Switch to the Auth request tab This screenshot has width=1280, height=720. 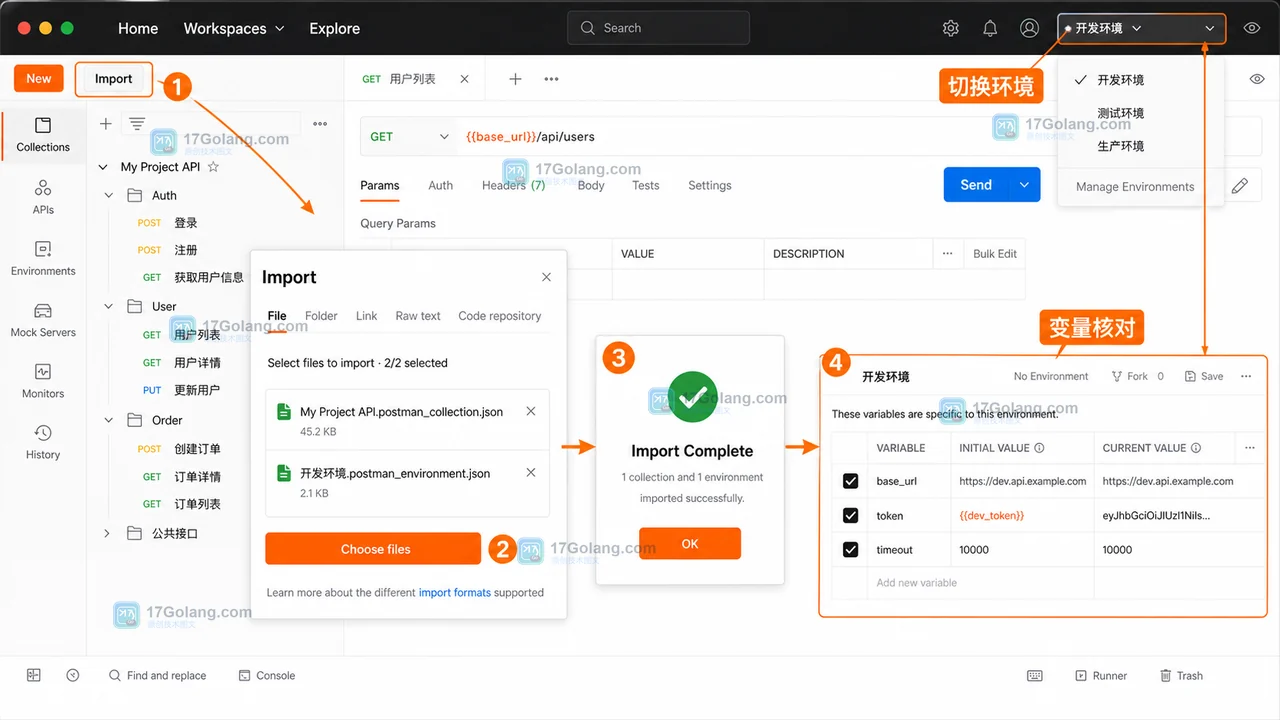point(440,185)
